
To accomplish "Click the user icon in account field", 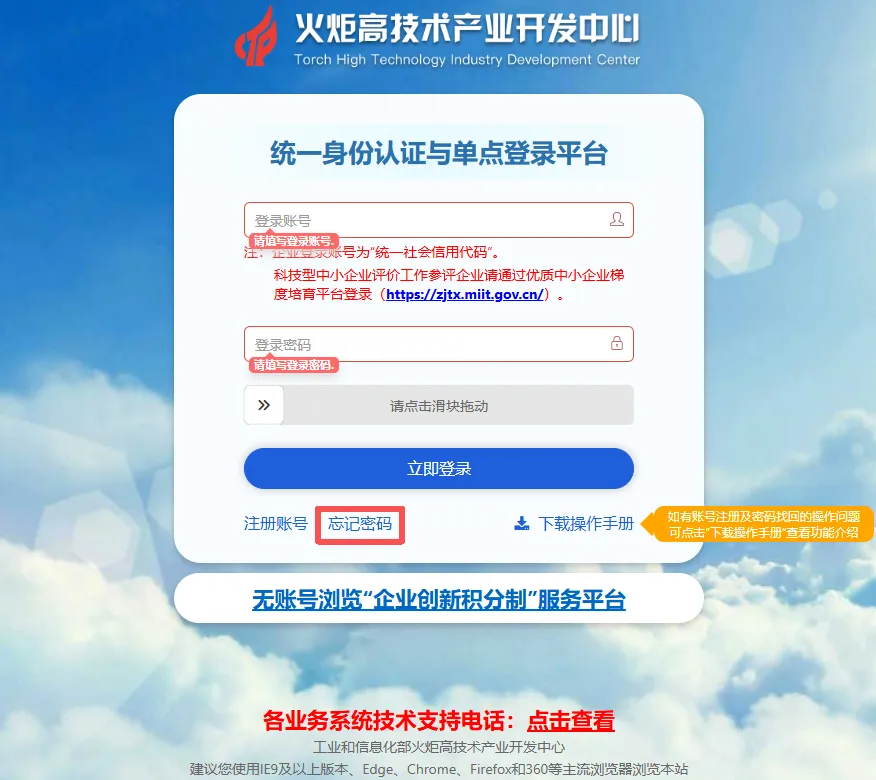I will tap(616, 219).
